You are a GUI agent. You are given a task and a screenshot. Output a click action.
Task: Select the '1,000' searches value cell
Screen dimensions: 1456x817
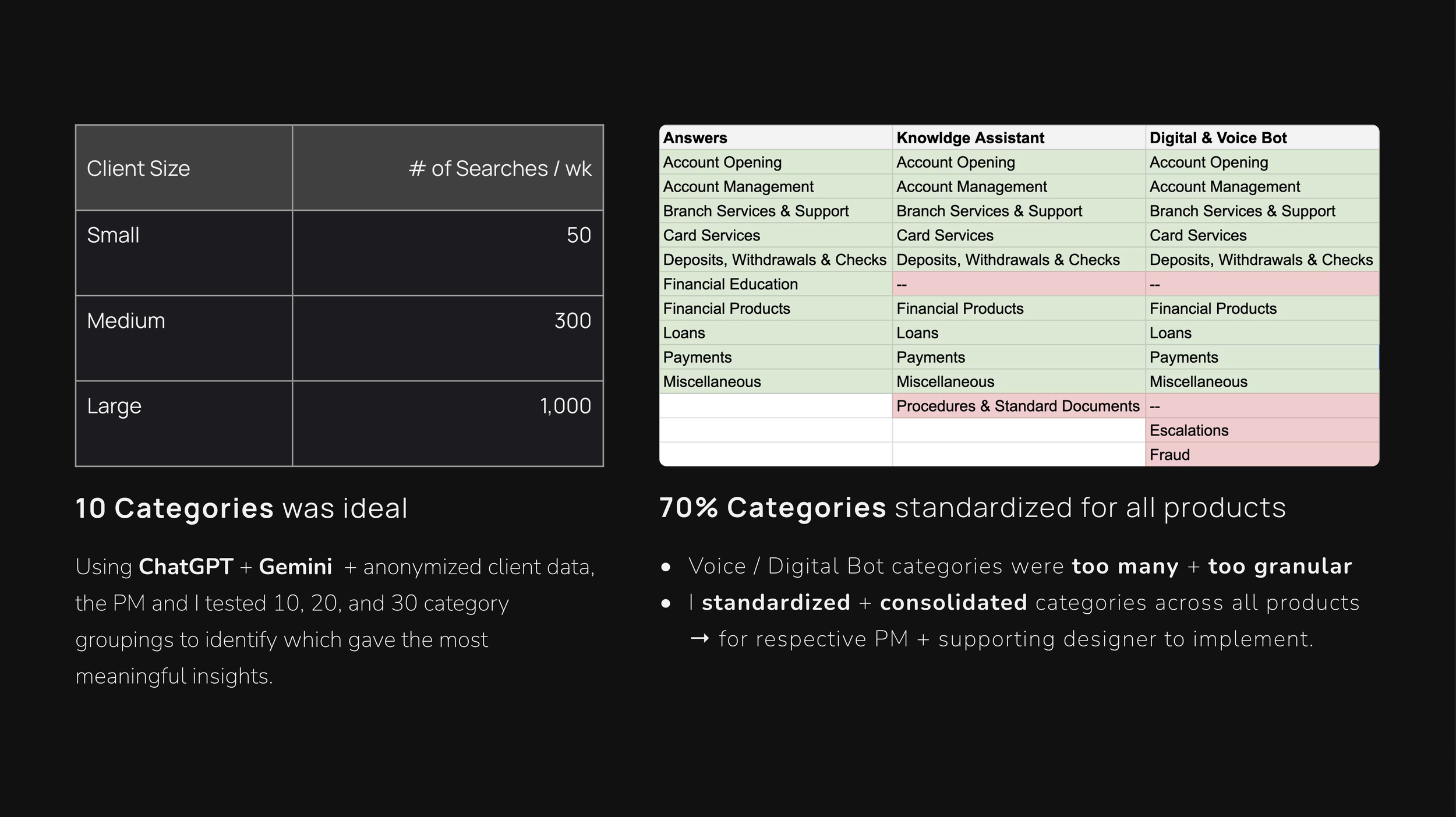447,423
